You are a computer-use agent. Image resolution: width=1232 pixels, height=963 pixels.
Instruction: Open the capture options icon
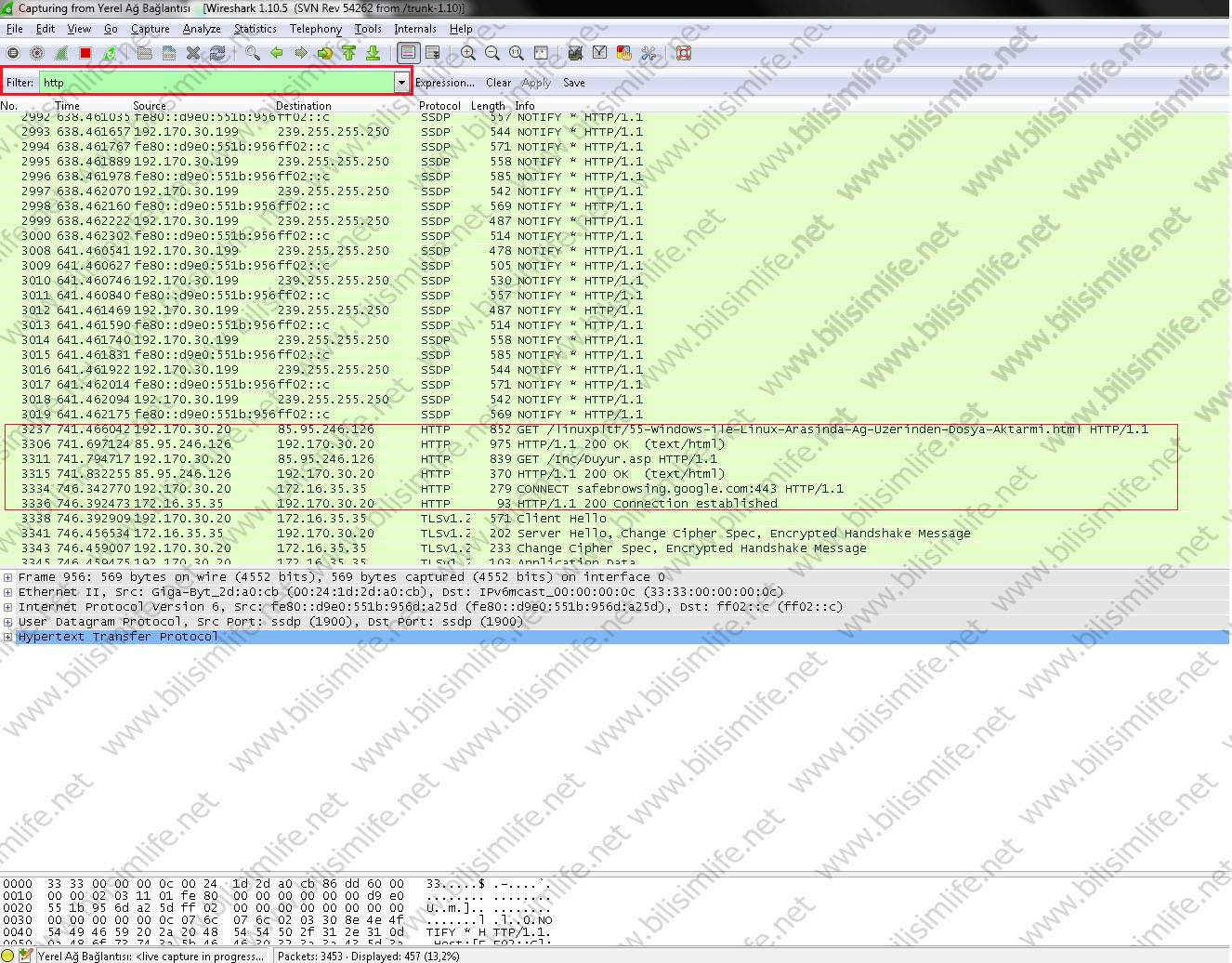click(x=37, y=53)
